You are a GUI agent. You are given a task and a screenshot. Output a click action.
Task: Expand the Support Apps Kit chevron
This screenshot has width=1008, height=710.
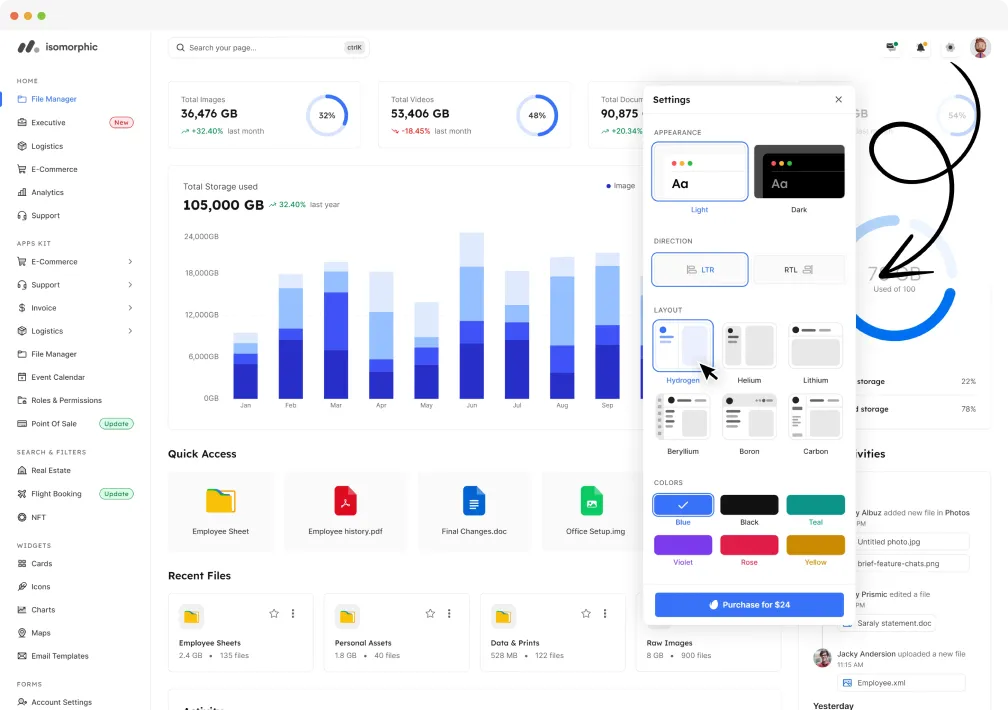[x=130, y=285]
